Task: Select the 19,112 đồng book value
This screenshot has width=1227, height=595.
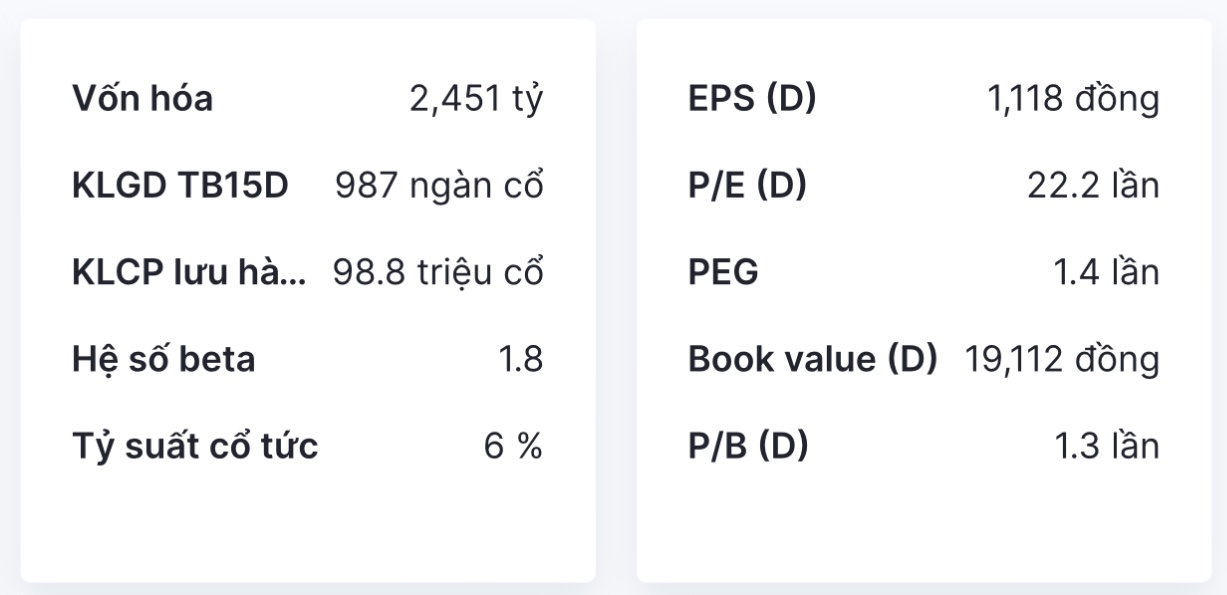Action: [1062, 359]
